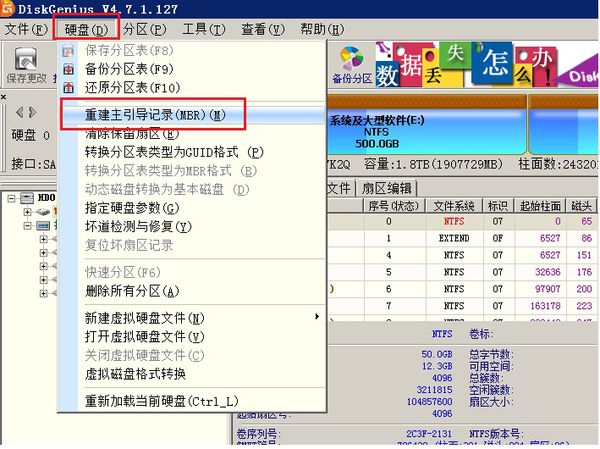Screen dimensions: 600x449
Task: Open the 帮助(H) menu
Action: click(322, 29)
